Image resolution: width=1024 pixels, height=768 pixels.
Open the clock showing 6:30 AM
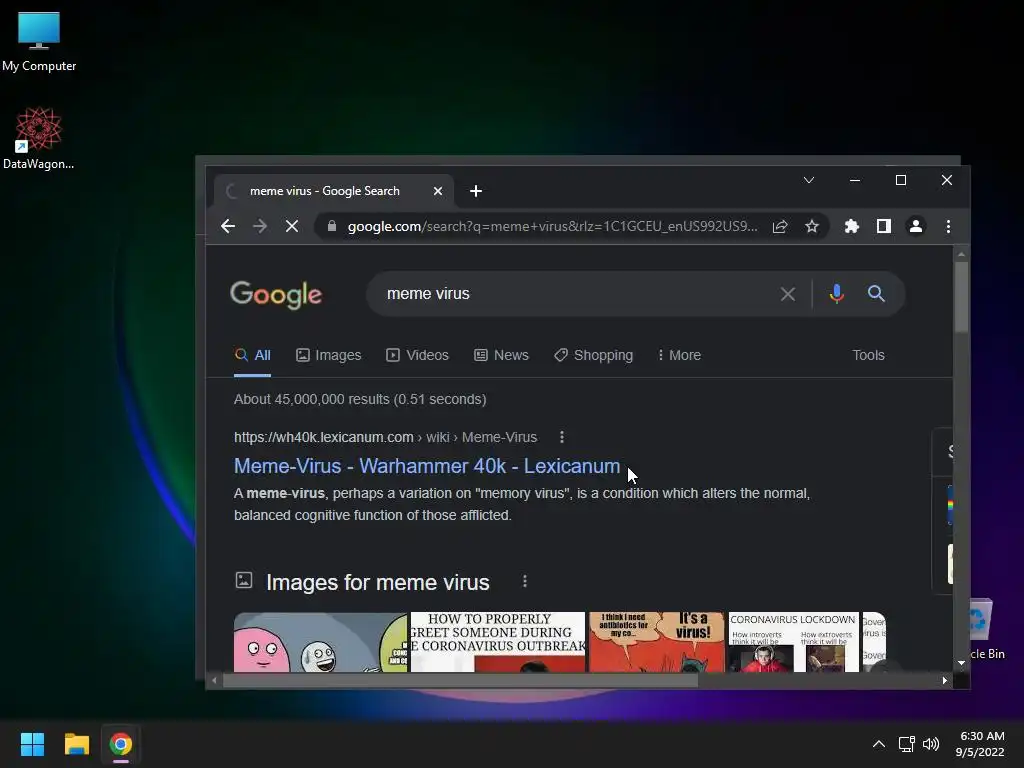tap(980, 744)
